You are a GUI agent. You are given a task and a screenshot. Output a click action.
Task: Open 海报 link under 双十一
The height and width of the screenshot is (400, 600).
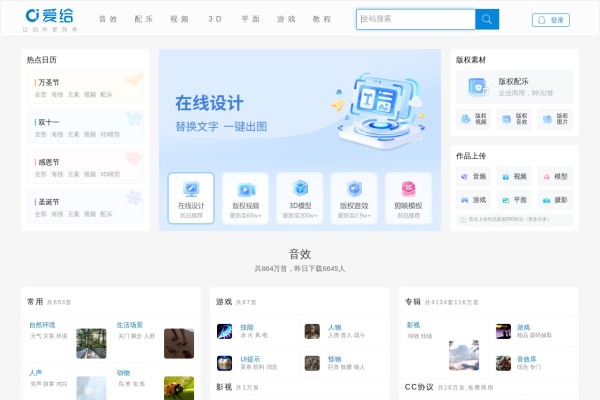click(x=57, y=133)
